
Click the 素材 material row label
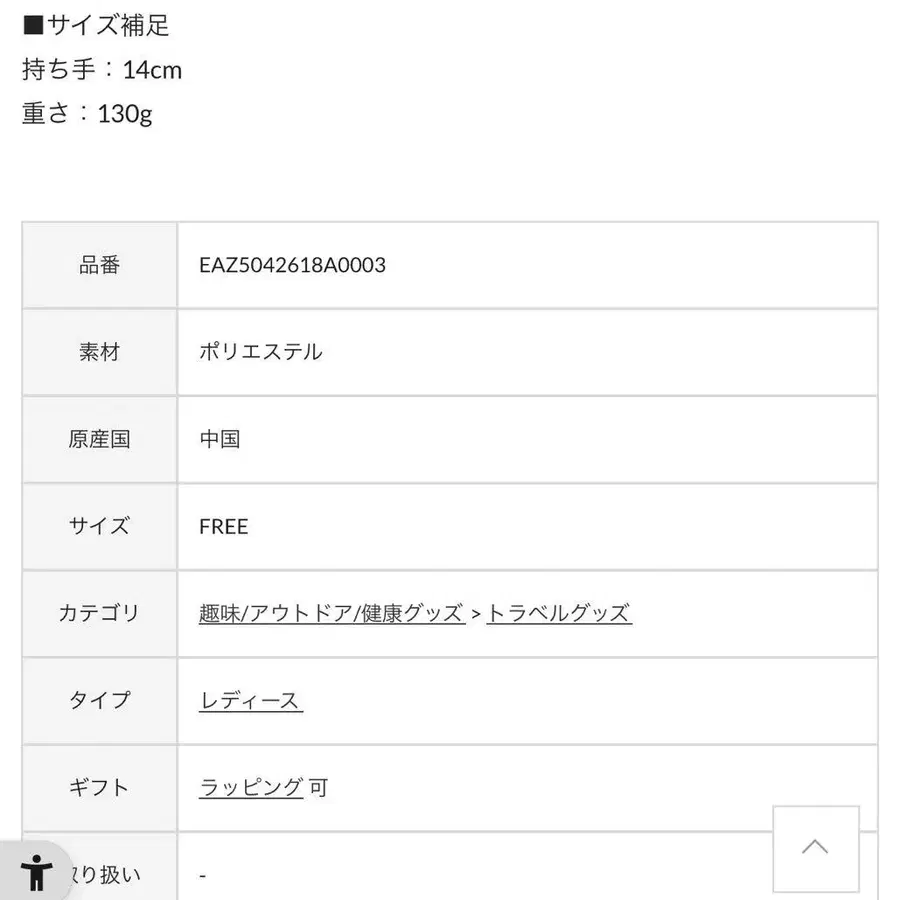(x=98, y=352)
